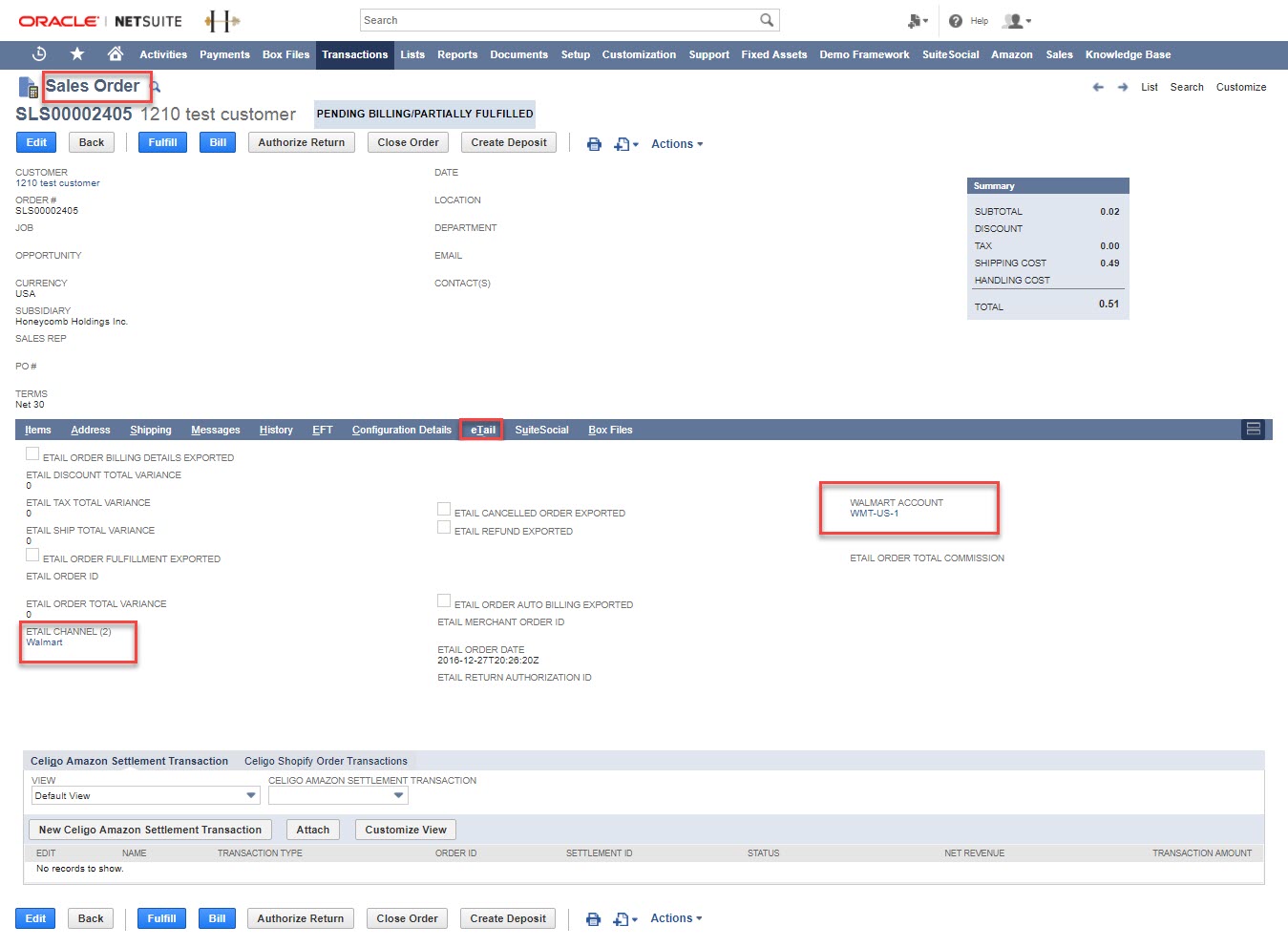Click the List link near Customize
This screenshot has height=947, width=1288.
click(x=1150, y=87)
